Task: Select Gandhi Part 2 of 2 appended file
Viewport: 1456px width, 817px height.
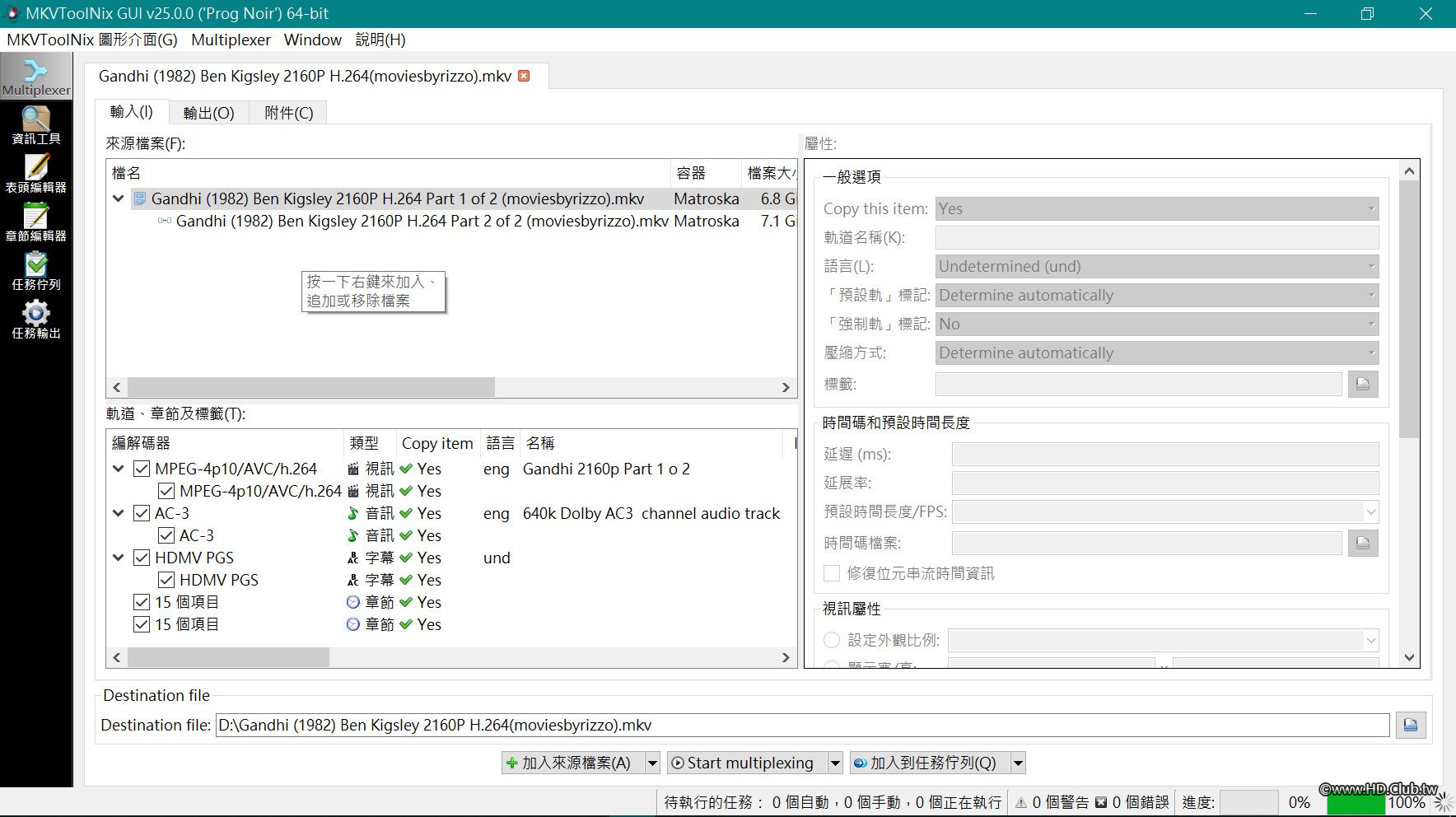Action: click(x=422, y=221)
